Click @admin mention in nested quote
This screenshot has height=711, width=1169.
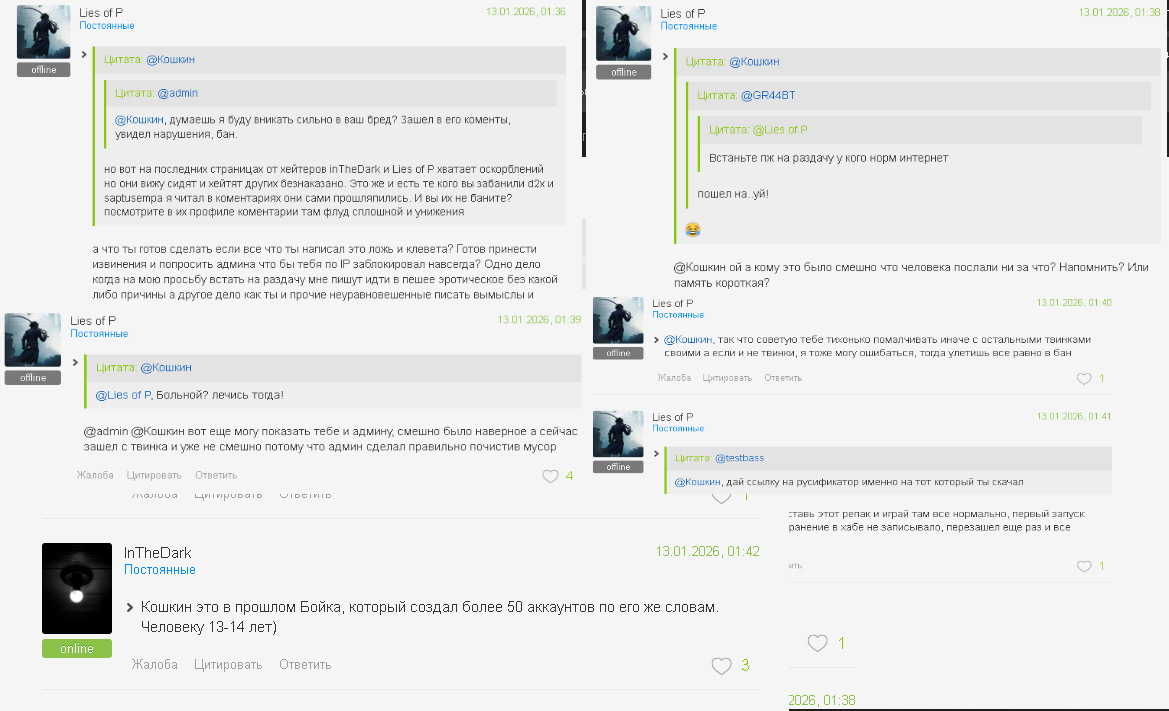pos(177,93)
